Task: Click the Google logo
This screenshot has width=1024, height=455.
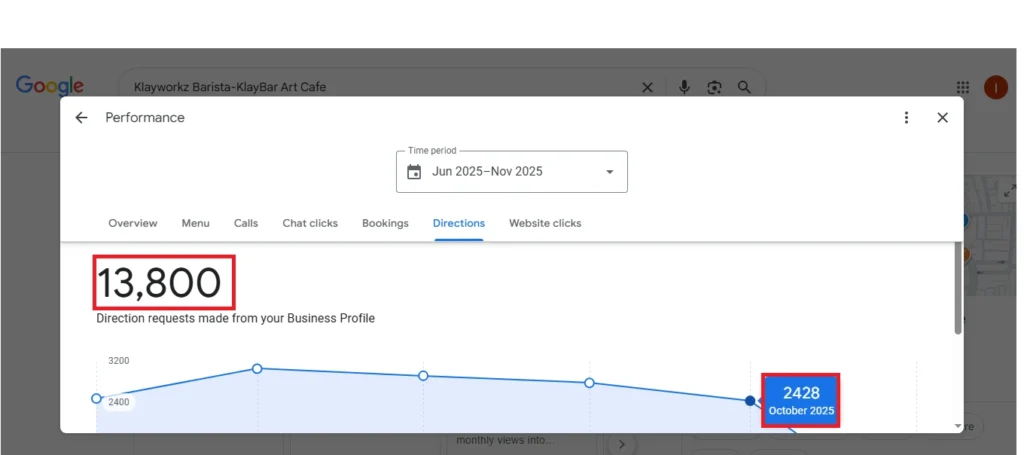Action: point(50,86)
